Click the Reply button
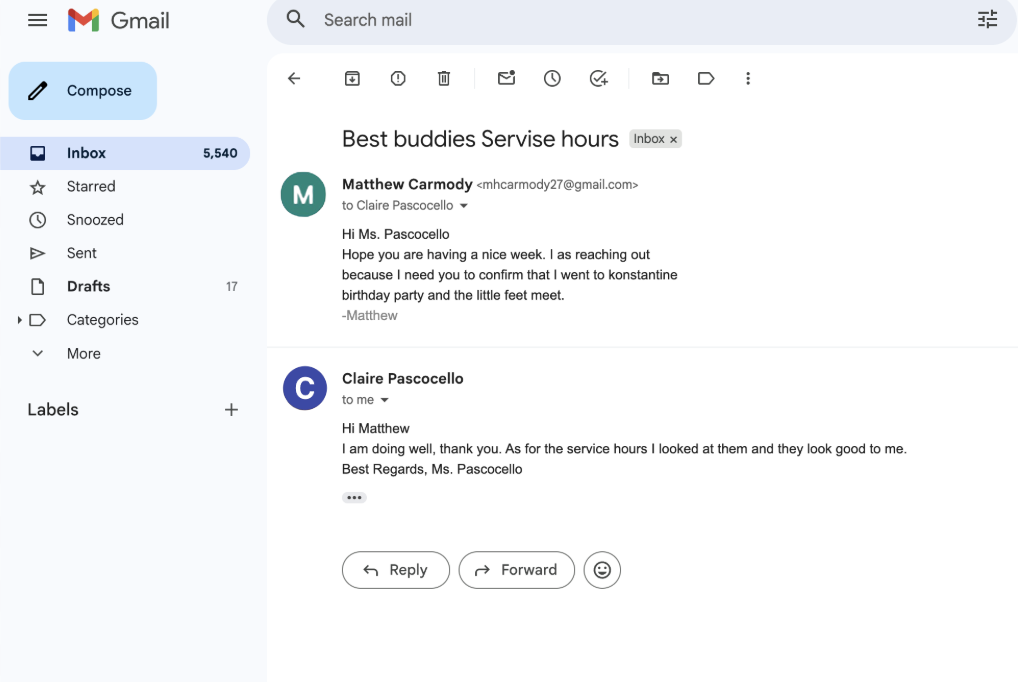This screenshot has height=682, width=1018. pos(395,570)
